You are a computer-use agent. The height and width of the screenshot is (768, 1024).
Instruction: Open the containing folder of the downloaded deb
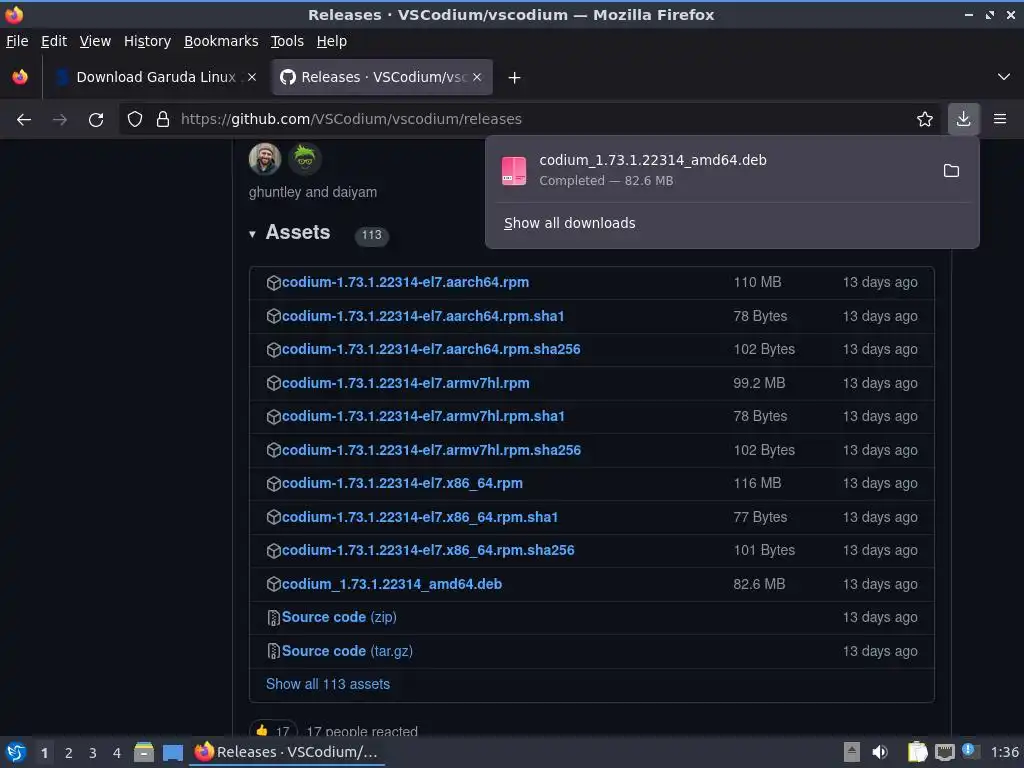(952, 170)
